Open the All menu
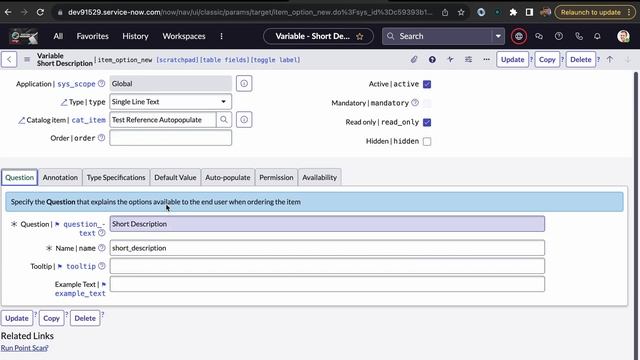 [x=58, y=36]
